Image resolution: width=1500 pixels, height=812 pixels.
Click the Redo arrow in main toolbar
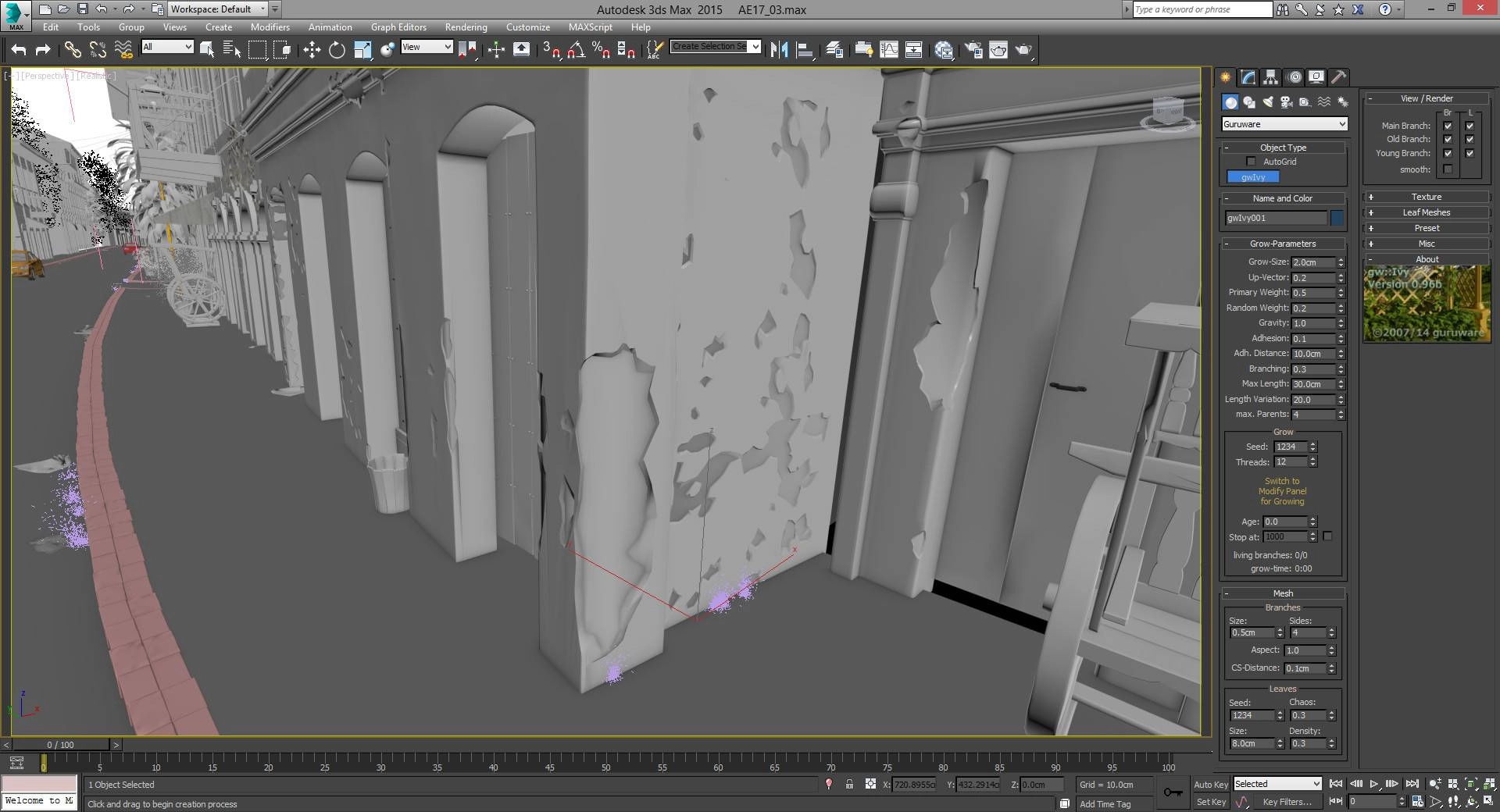click(x=44, y=50)
